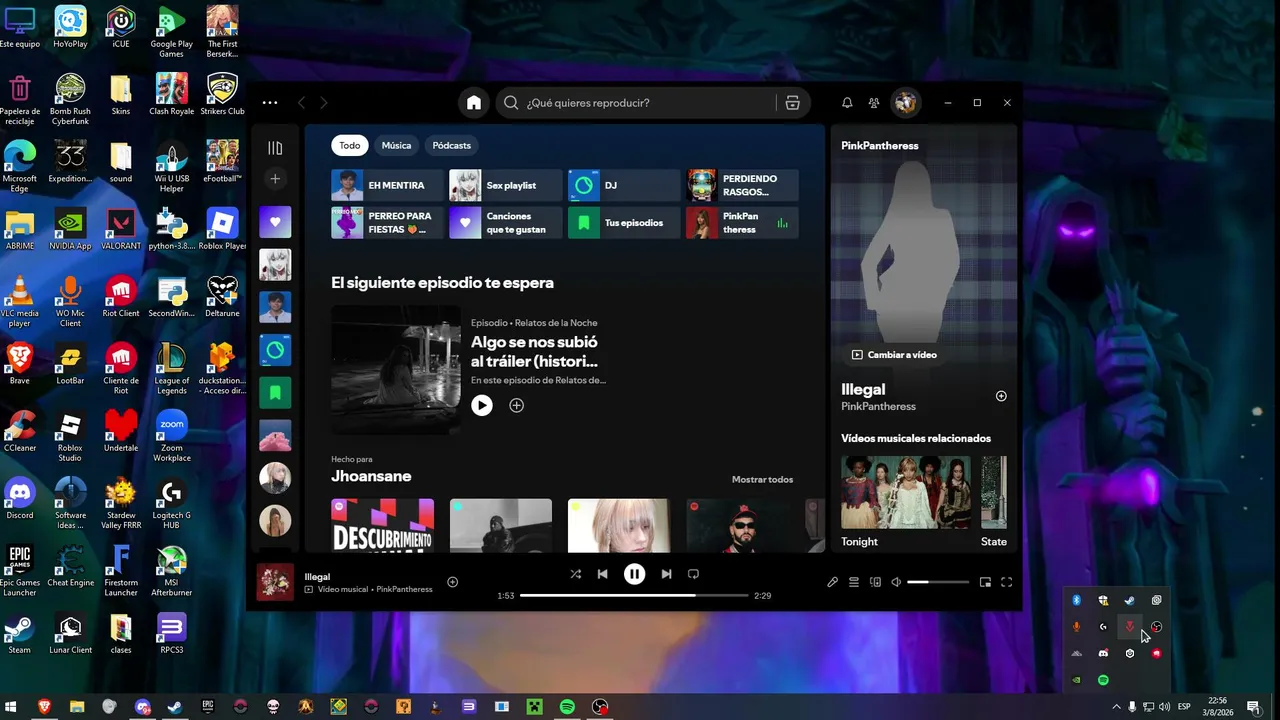Toggle shuffle in the player controls

(575, 574)
